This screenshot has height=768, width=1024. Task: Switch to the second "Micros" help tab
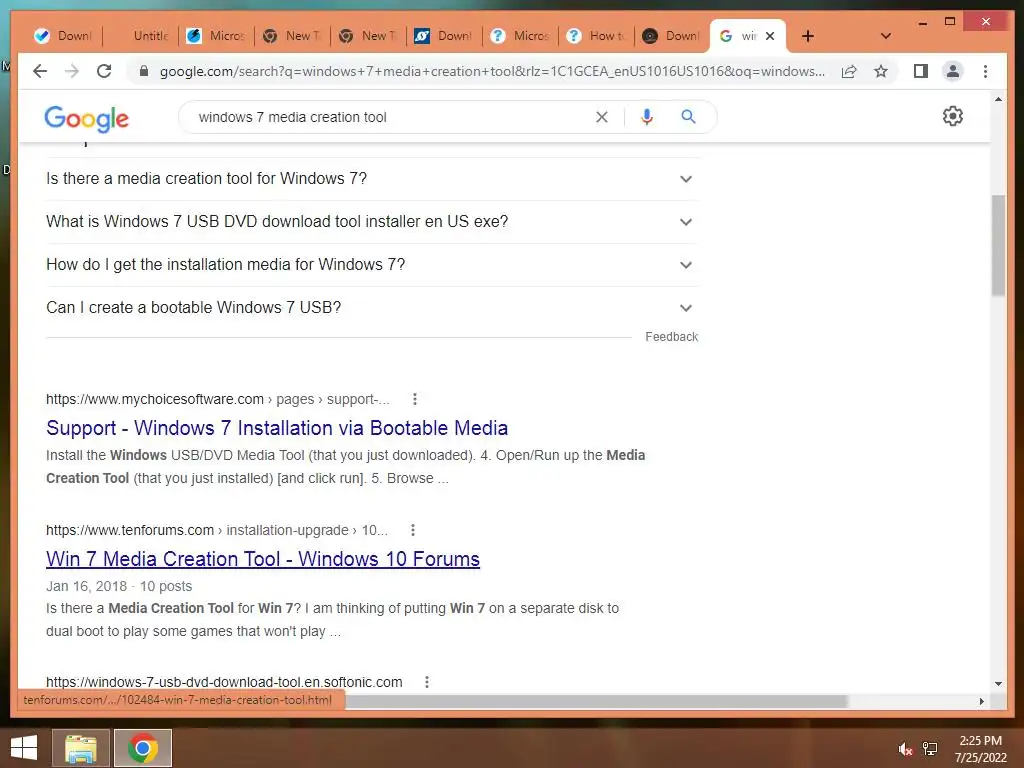[520, 37]
